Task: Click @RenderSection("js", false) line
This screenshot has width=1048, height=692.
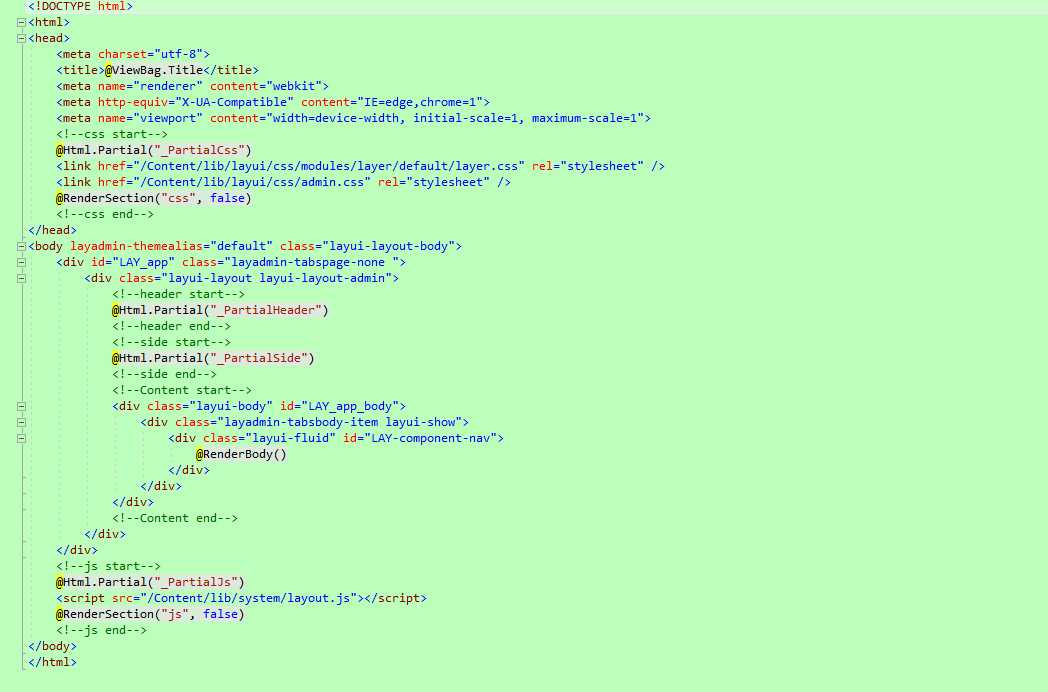Action: [x=150, y=614]
